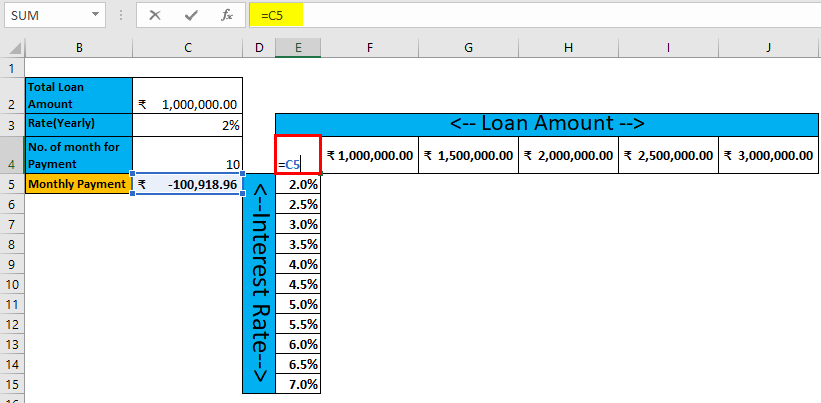Click the ₹ 2,500,000.00 cell
The image size is (821, 403).
[x=668, y=155]
